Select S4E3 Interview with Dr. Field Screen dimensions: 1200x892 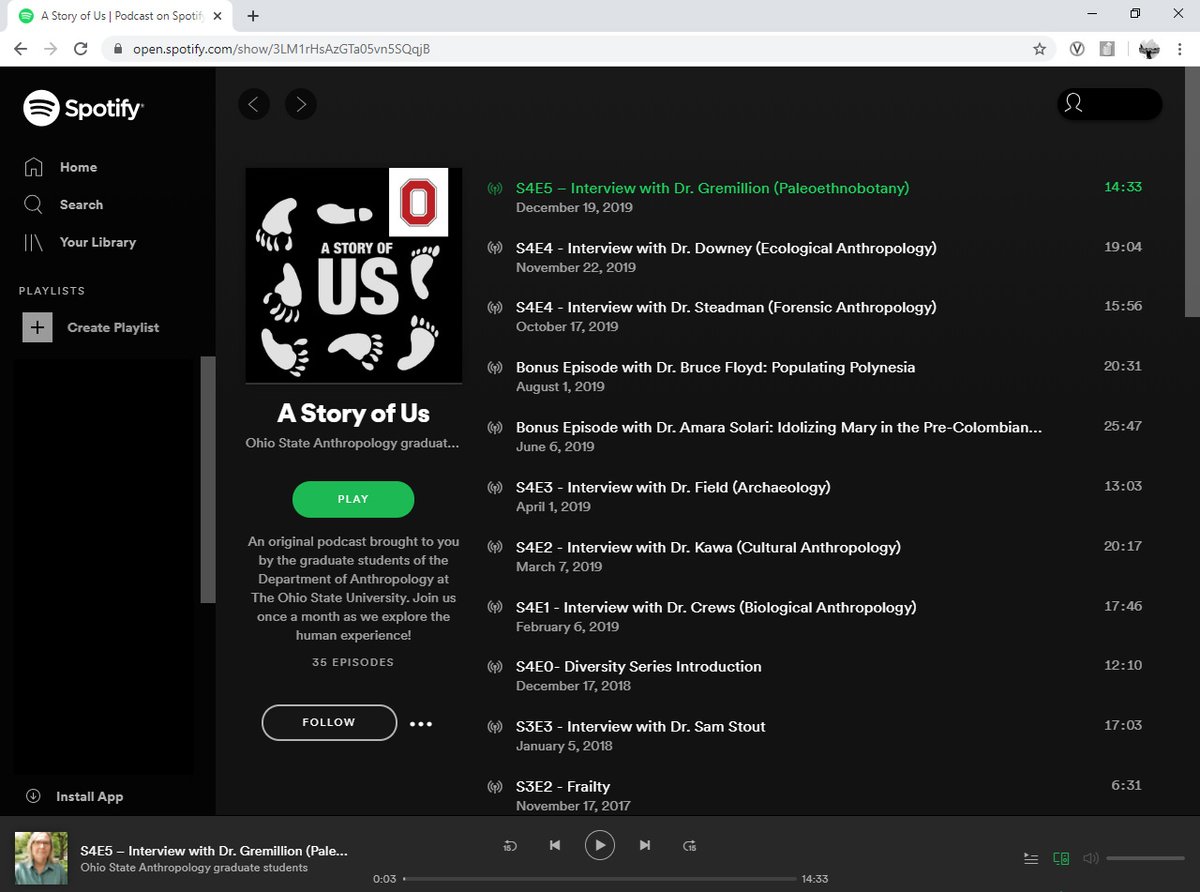(x=673, y=487)
